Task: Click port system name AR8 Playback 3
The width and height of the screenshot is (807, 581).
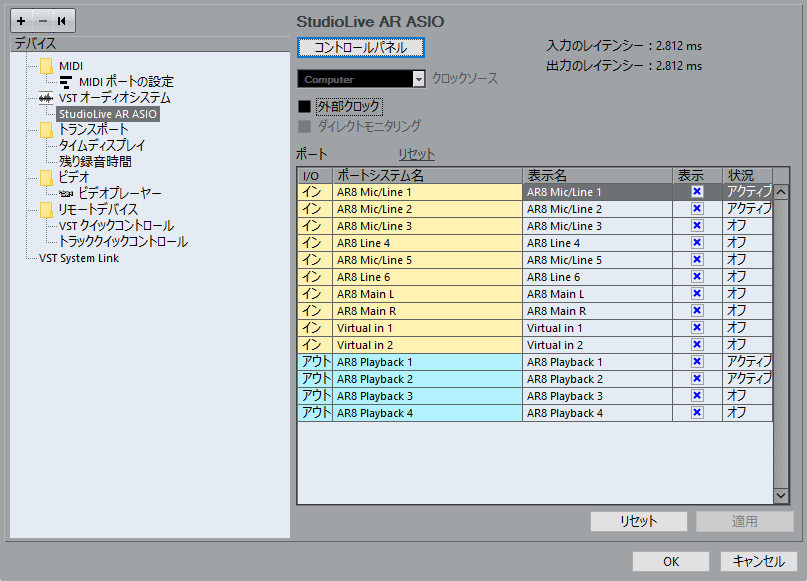Action: click(428, 396)
